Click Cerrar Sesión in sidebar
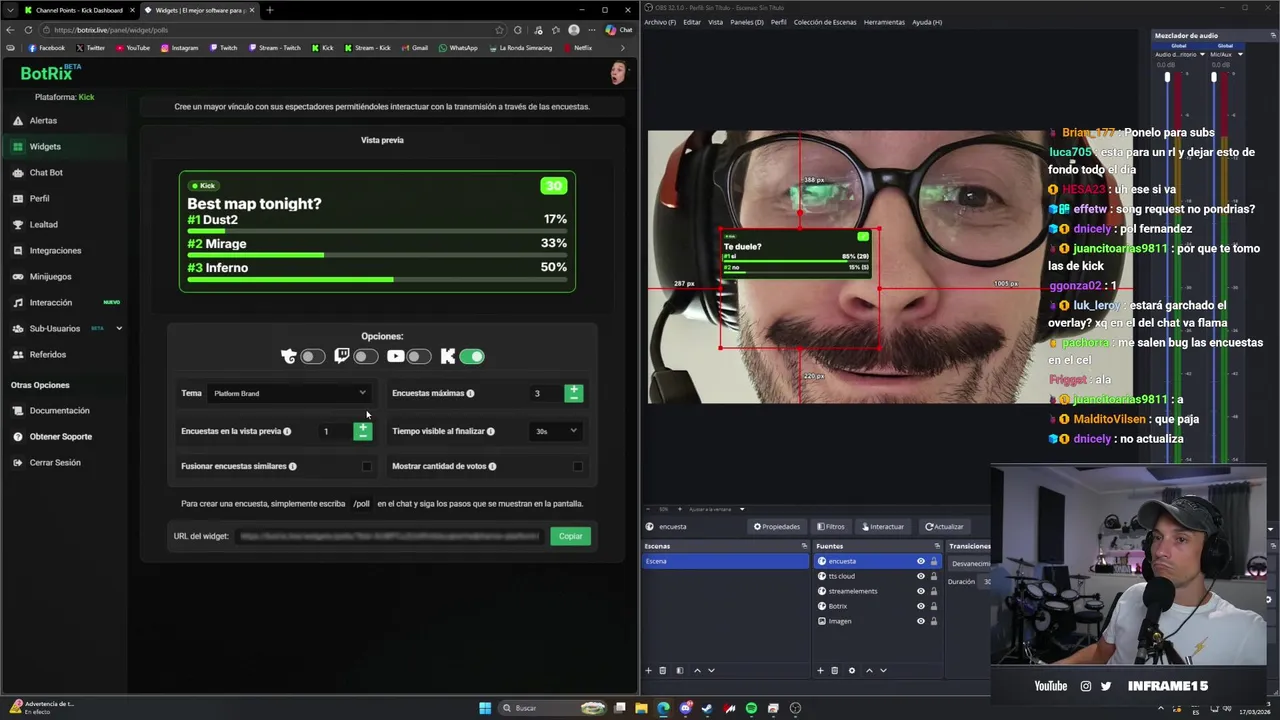 55,462
